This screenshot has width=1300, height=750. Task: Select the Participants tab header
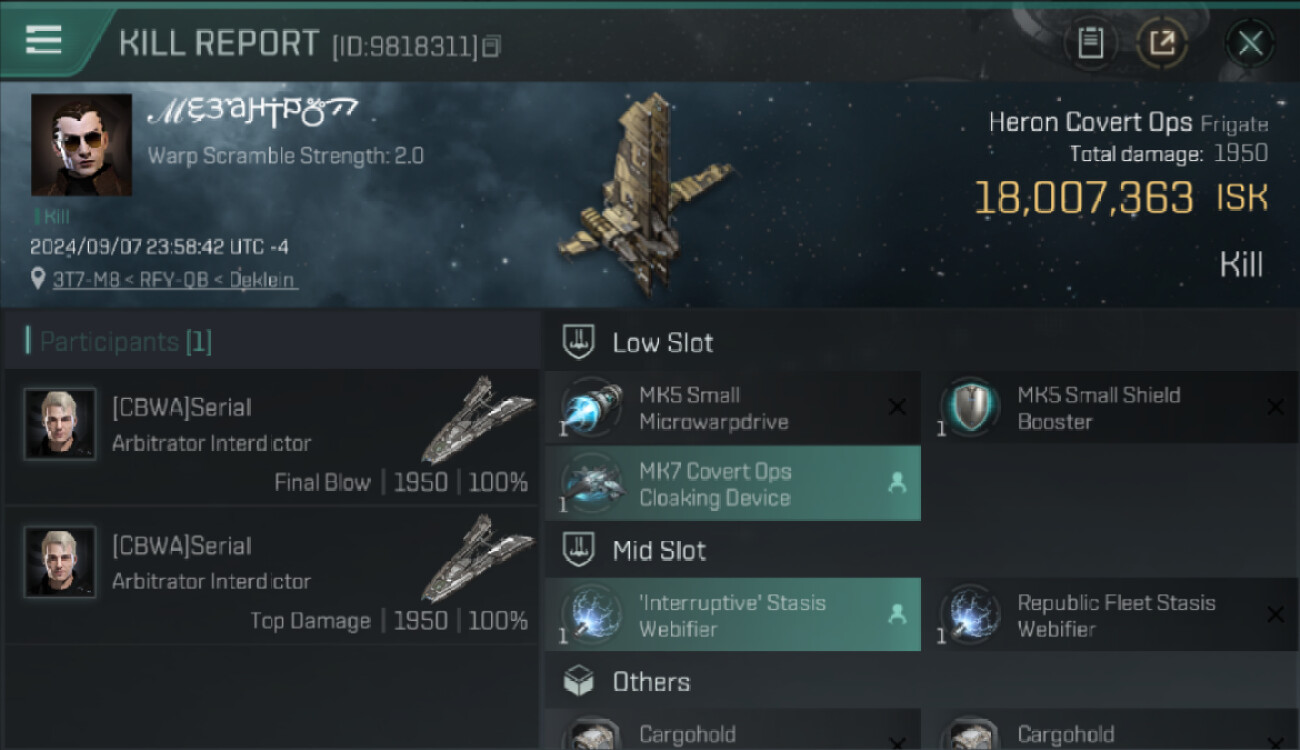click(120, 342)
